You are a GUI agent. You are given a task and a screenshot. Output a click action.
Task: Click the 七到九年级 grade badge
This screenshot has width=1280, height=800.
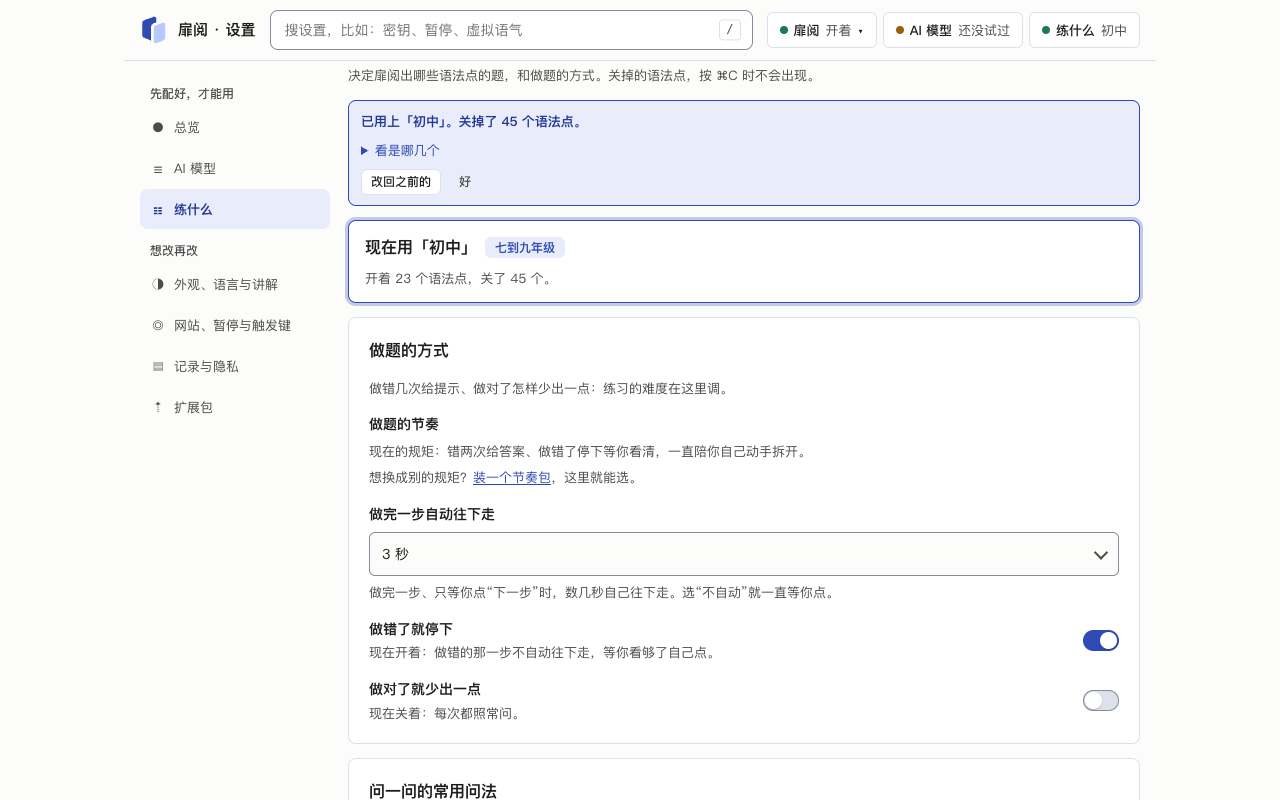(x=525, y=248)
